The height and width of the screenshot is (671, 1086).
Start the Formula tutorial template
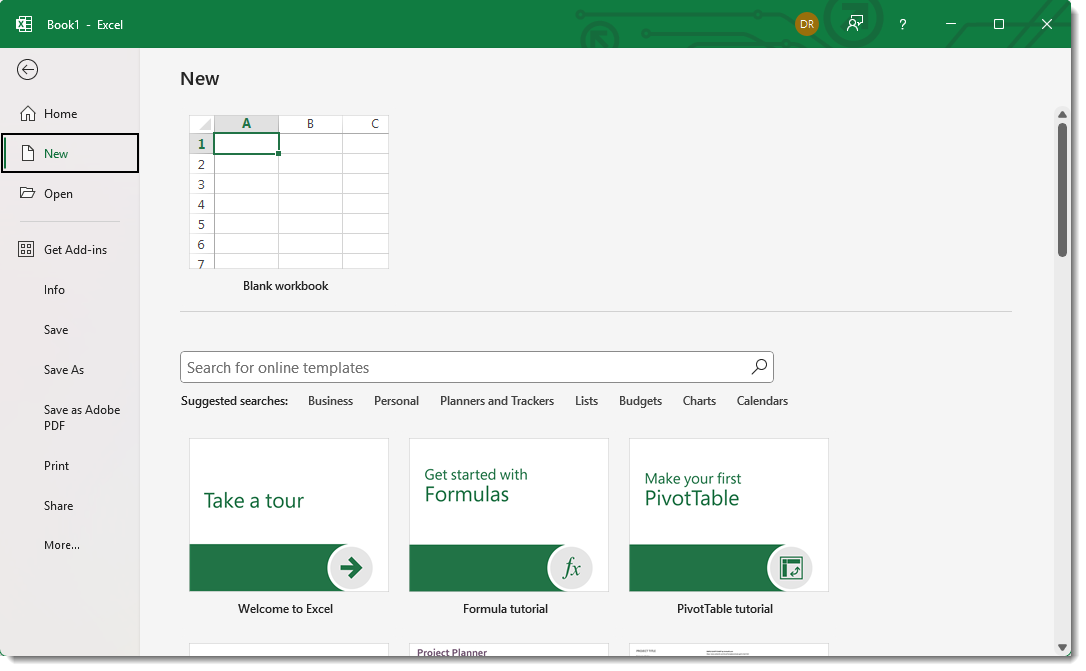(508, 515)
